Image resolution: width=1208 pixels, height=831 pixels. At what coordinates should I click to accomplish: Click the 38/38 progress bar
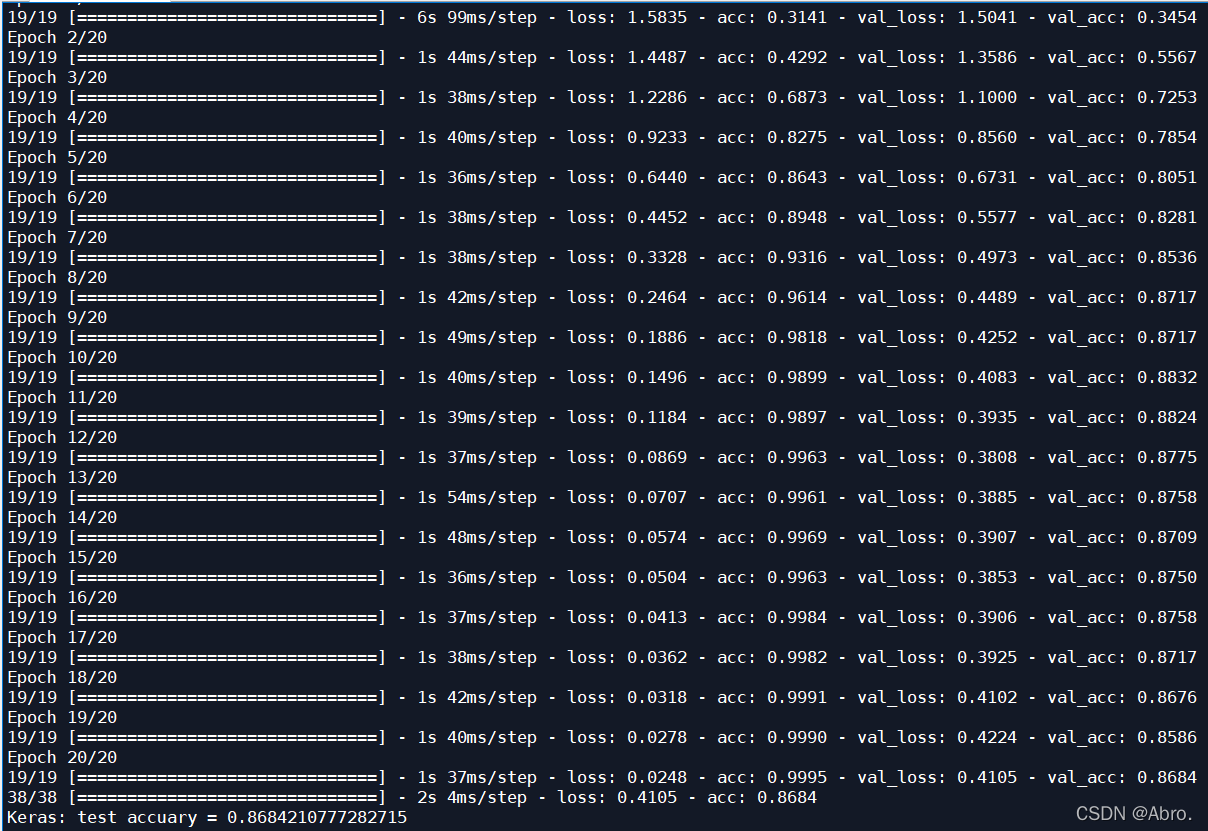click(227, 797)
